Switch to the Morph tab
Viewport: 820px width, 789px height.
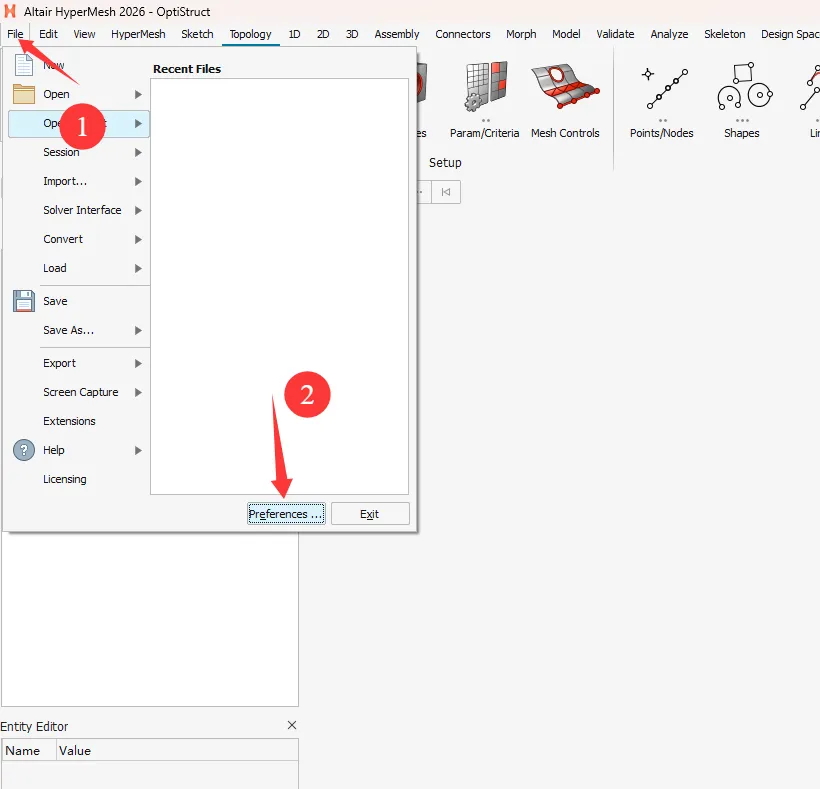click(x=521, y=34)
